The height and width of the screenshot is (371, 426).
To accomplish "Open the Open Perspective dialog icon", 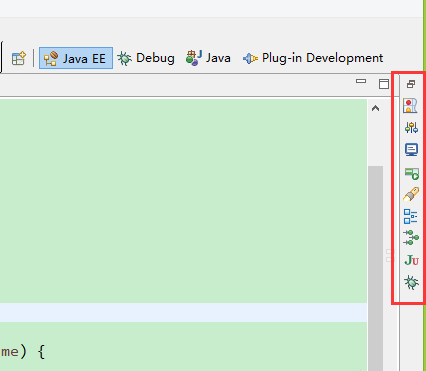I will coord(19,58).
